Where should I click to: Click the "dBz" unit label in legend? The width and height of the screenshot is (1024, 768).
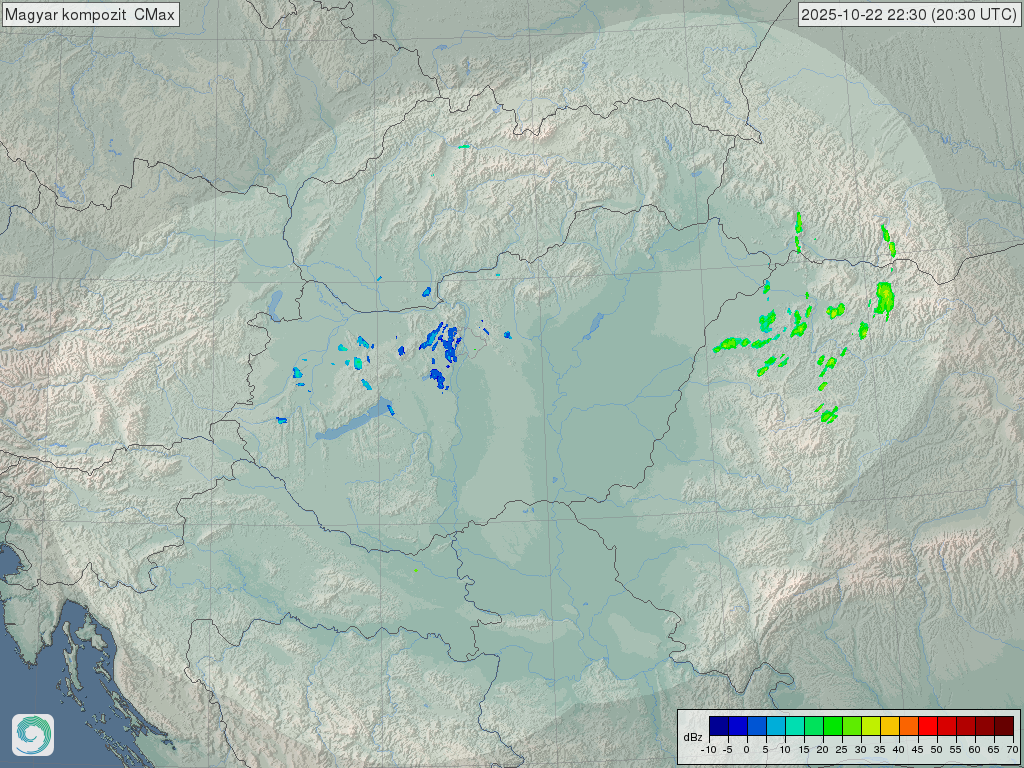tap(692, 737)
